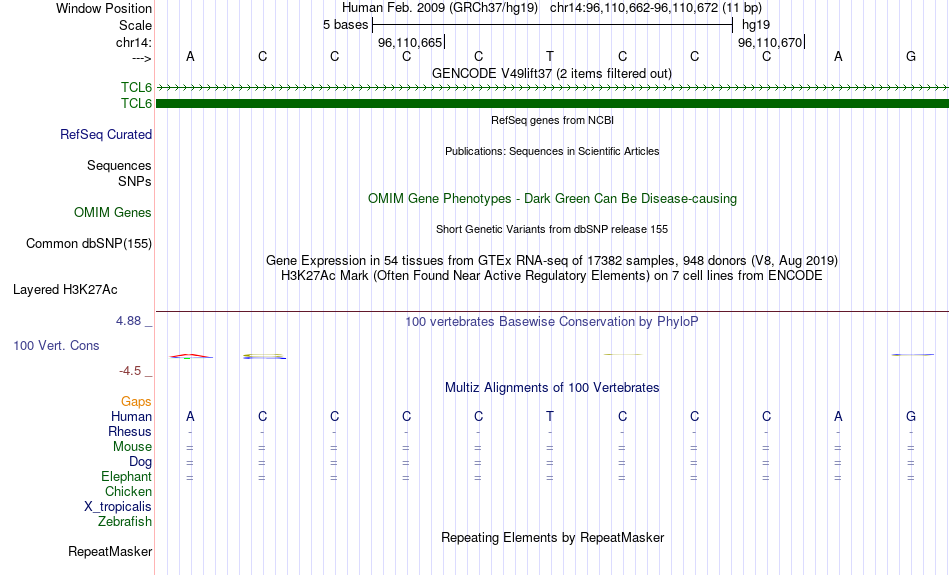Image resolution: width=950 pixels, height=575 pixels.
Task: Click the Mouse species label
Action: [132, 447]
